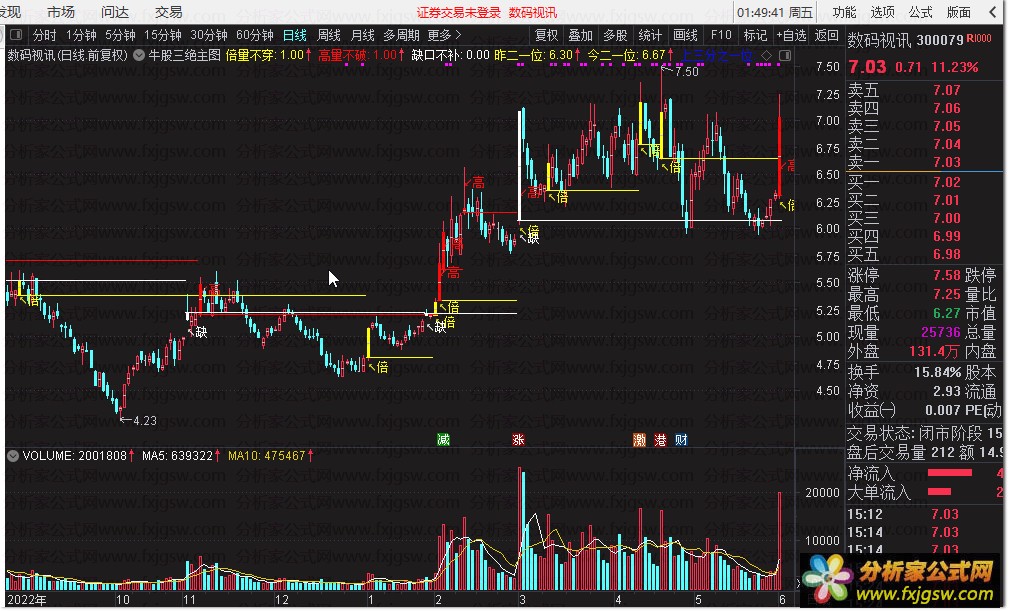
Task: Click the 证券交易未登录 login link
Action: tap(459, 12)
